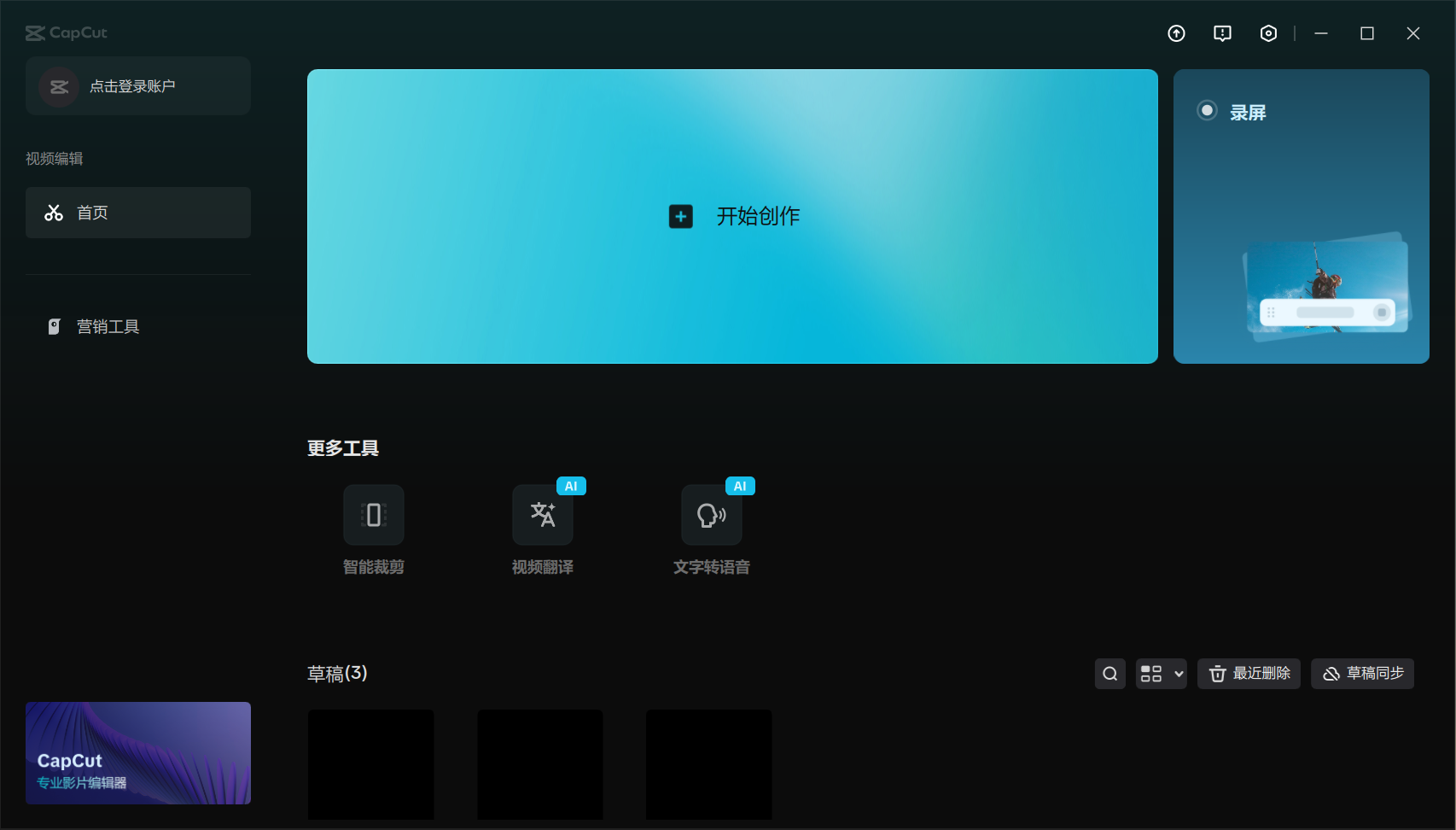Screen dimensions: 1456x830
Task: Open the 文字转语音 text-to-speech tool
Action: tap(711, 515)
